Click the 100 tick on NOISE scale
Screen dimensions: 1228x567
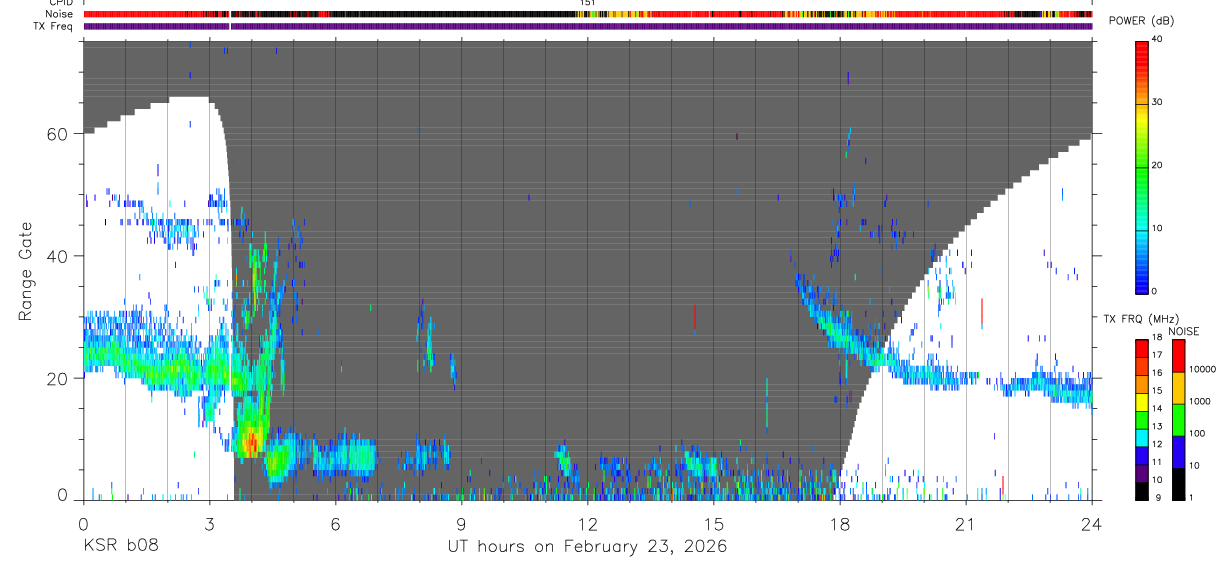click(1196, 432)
